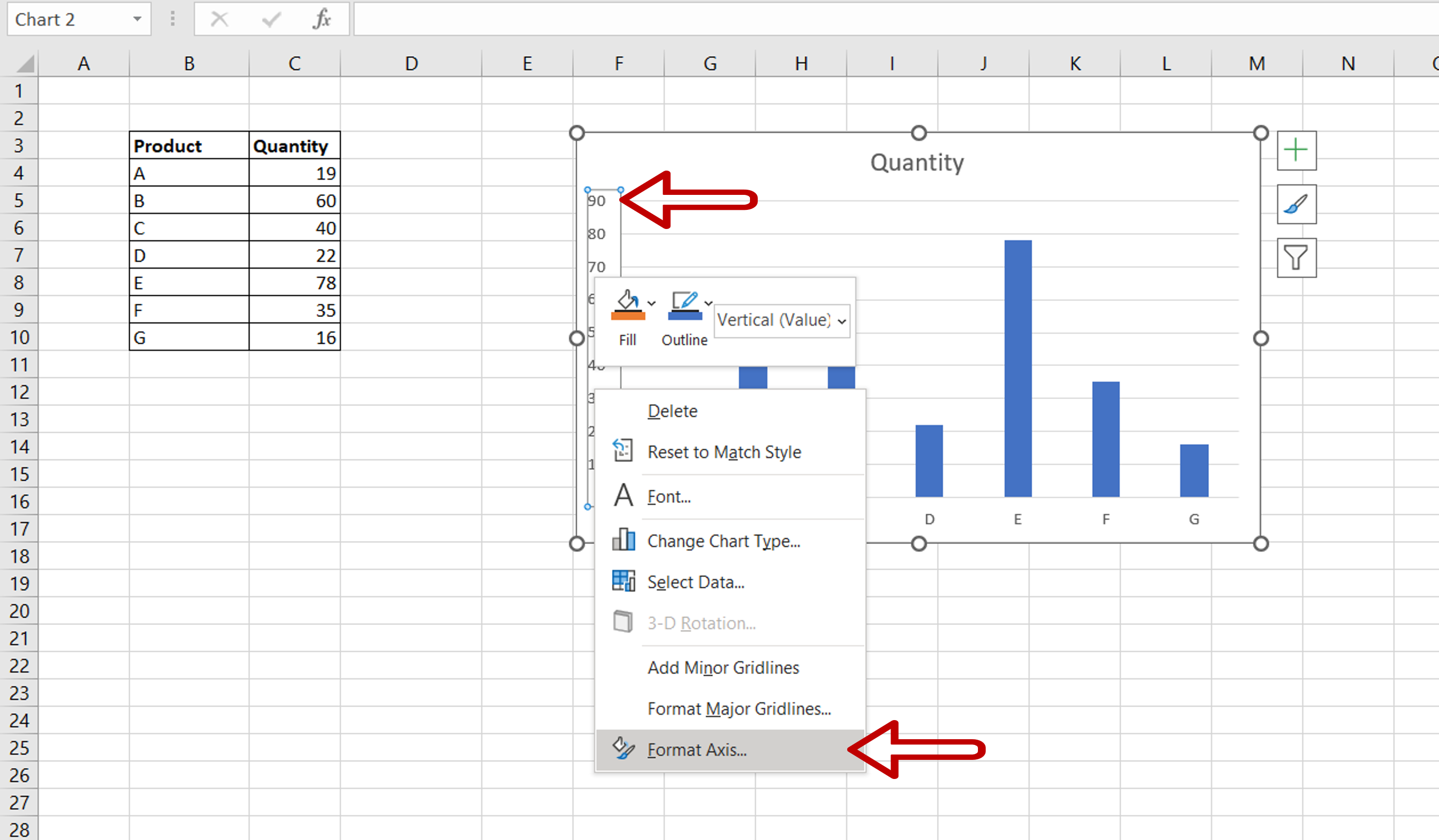Click the Format Axis panel icon
1439x840 pixels.
pos(622,748)
